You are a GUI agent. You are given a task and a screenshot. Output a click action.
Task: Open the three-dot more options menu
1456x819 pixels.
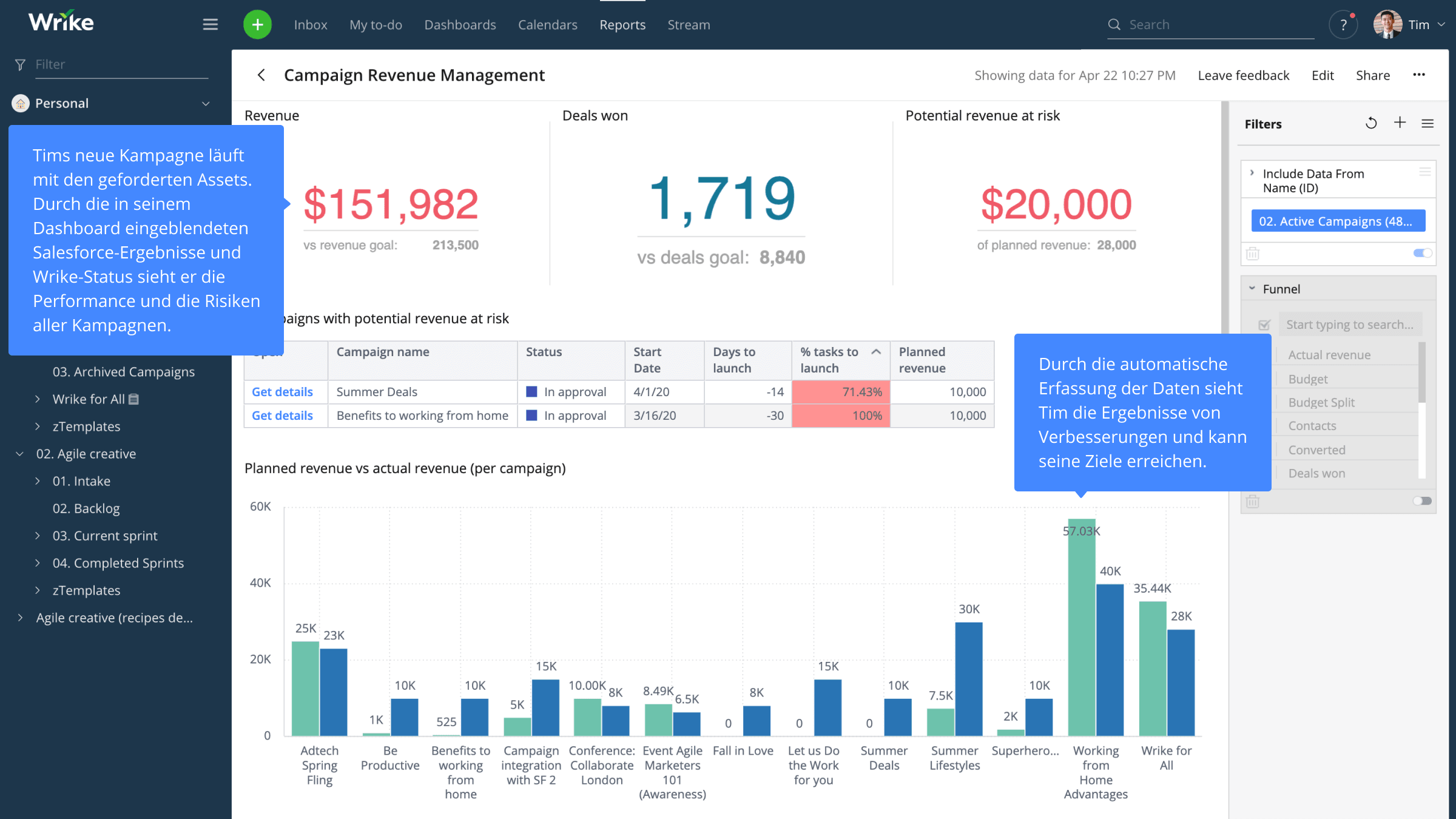point(1419,75)
